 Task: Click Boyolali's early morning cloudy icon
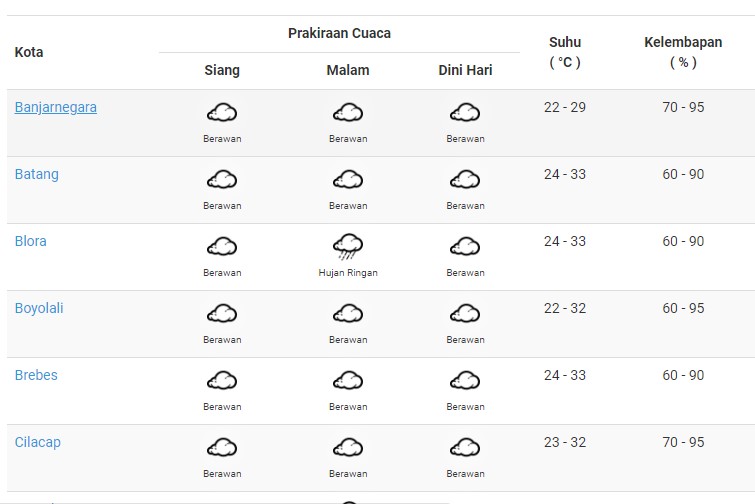pyautogui.click(x=465, y=314)
